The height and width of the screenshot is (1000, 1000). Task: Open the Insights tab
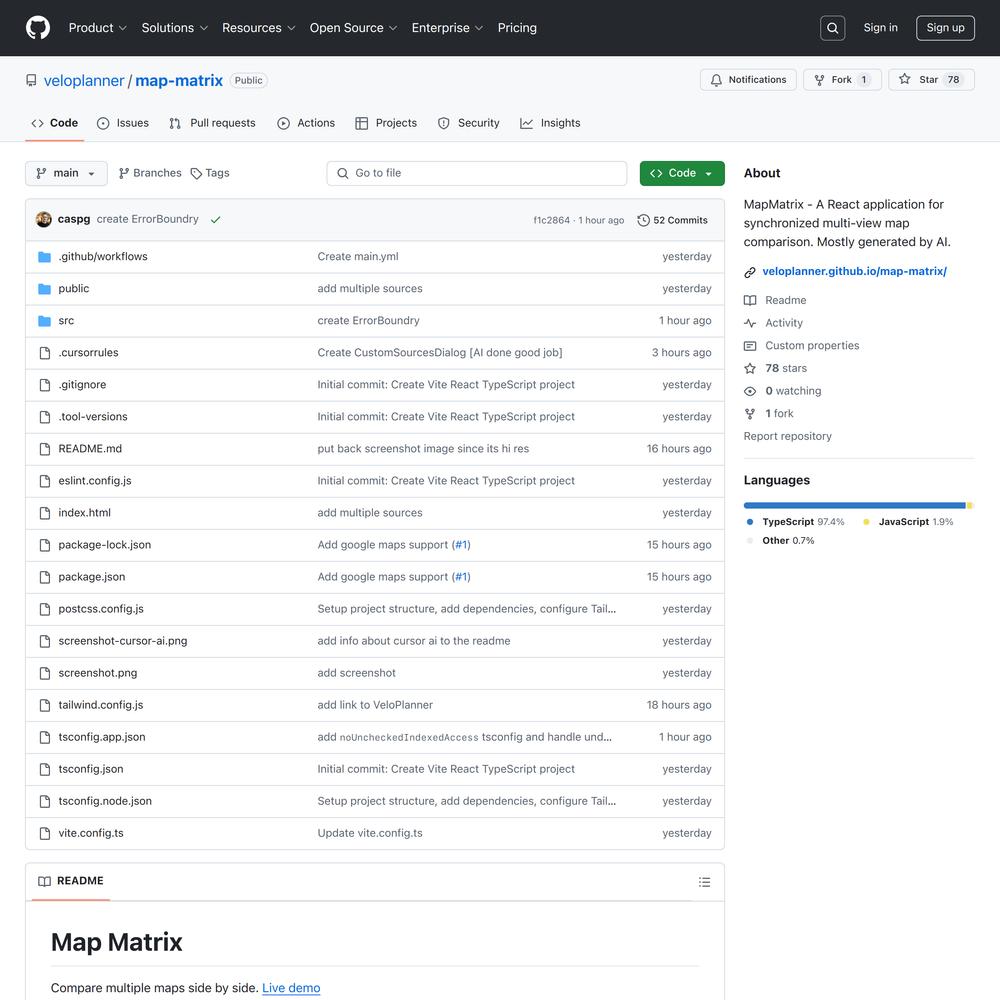(550, 123)
